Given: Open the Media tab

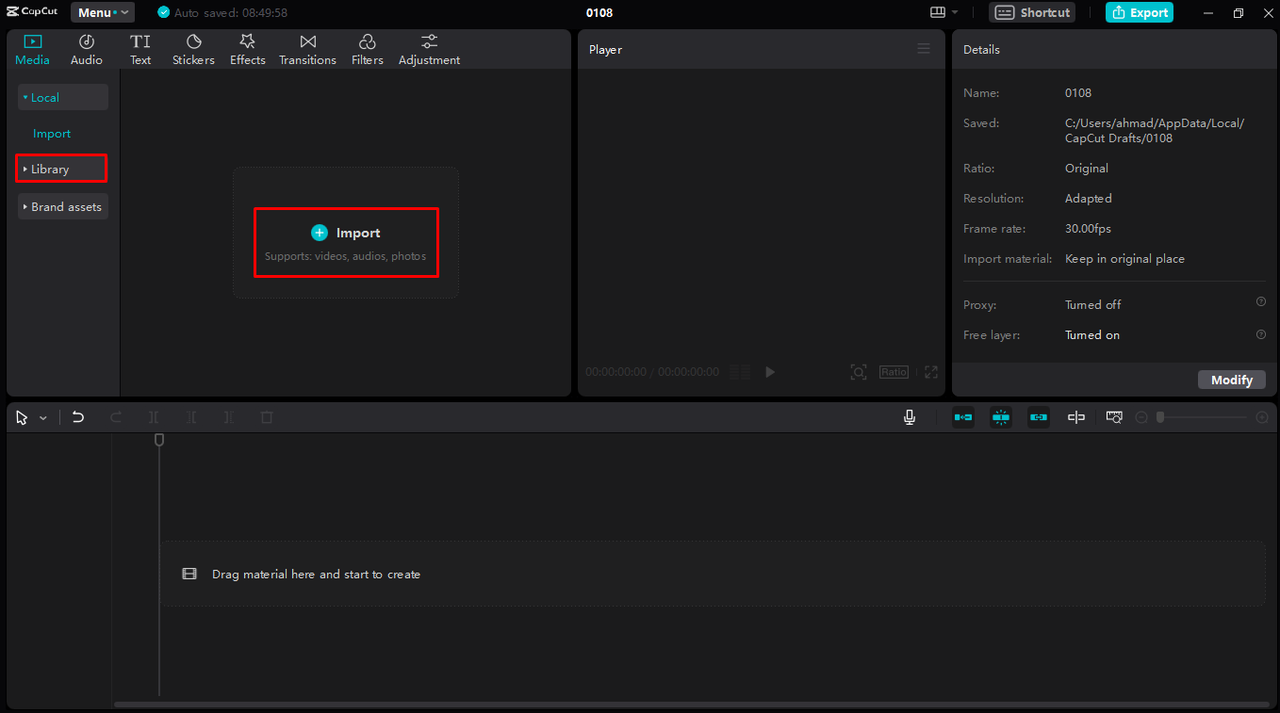Looking at the screenshot, I should point(32,50).
